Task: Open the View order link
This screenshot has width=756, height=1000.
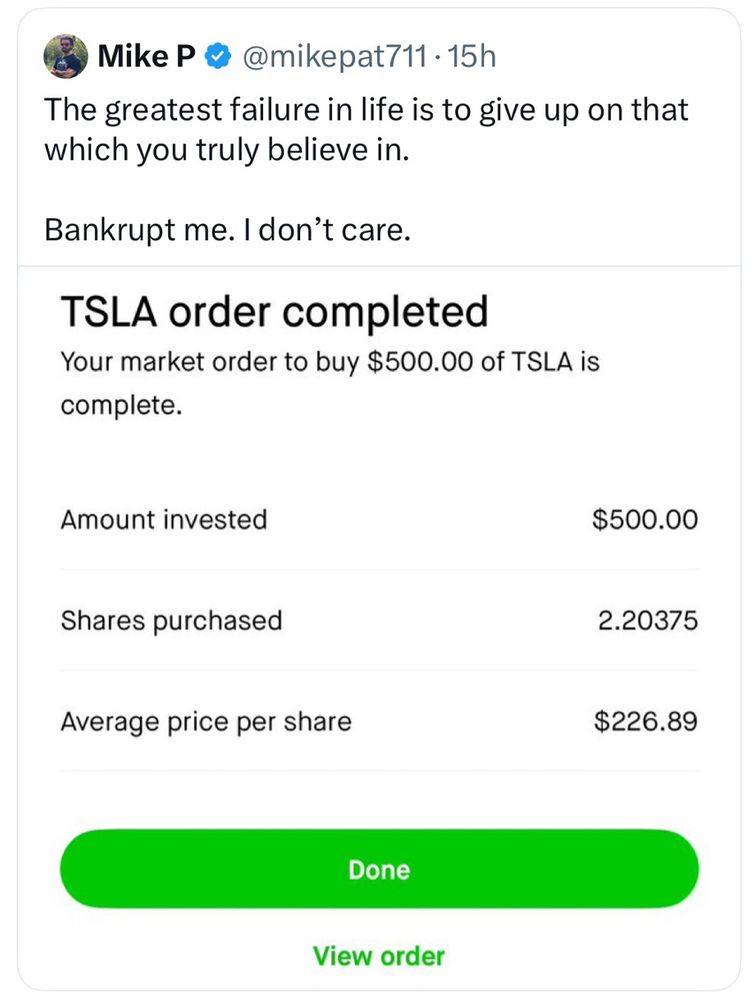Action: 379,955
